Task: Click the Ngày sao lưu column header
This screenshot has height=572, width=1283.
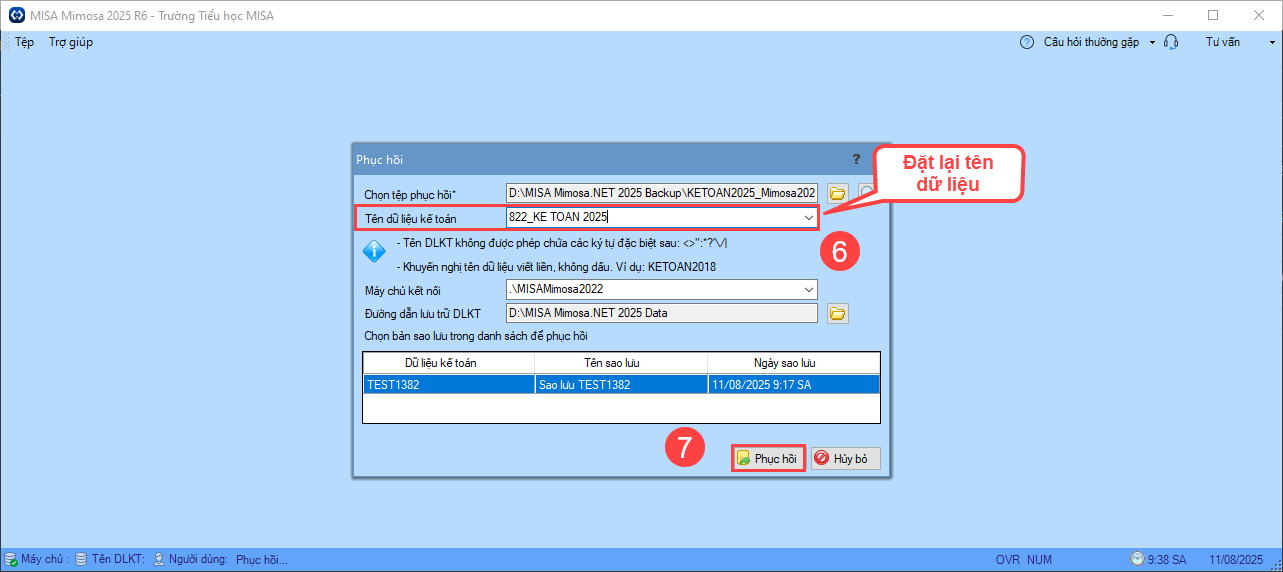Action: 793,363
